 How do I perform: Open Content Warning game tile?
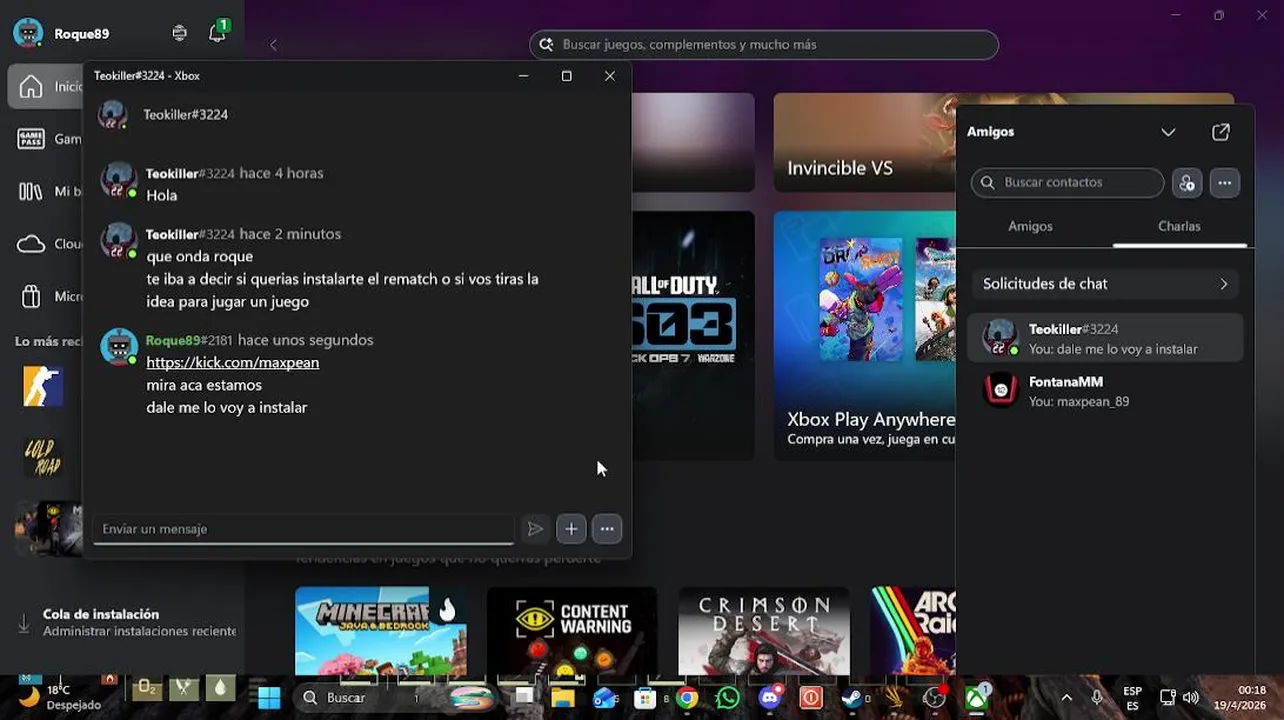tap(572, 631)
